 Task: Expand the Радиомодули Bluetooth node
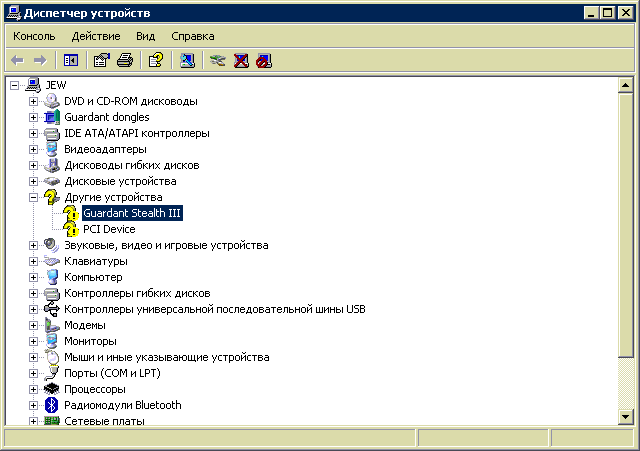(33, 405)
